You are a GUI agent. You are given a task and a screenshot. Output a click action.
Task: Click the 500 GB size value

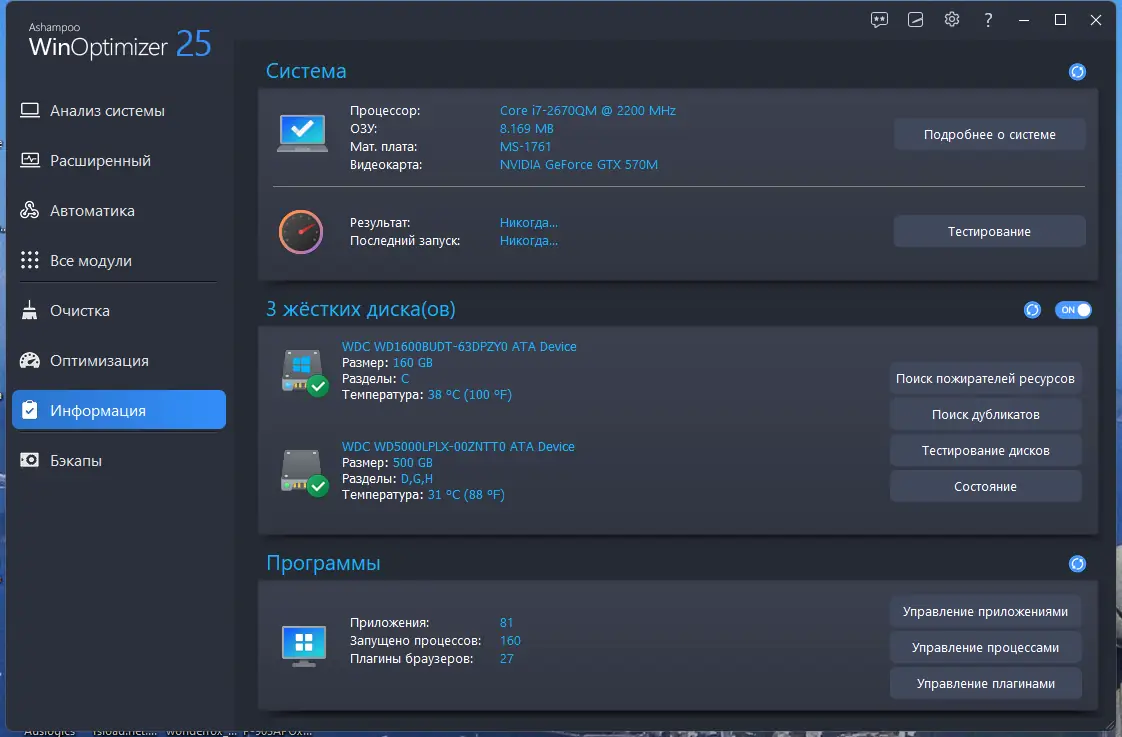[413, 463]
